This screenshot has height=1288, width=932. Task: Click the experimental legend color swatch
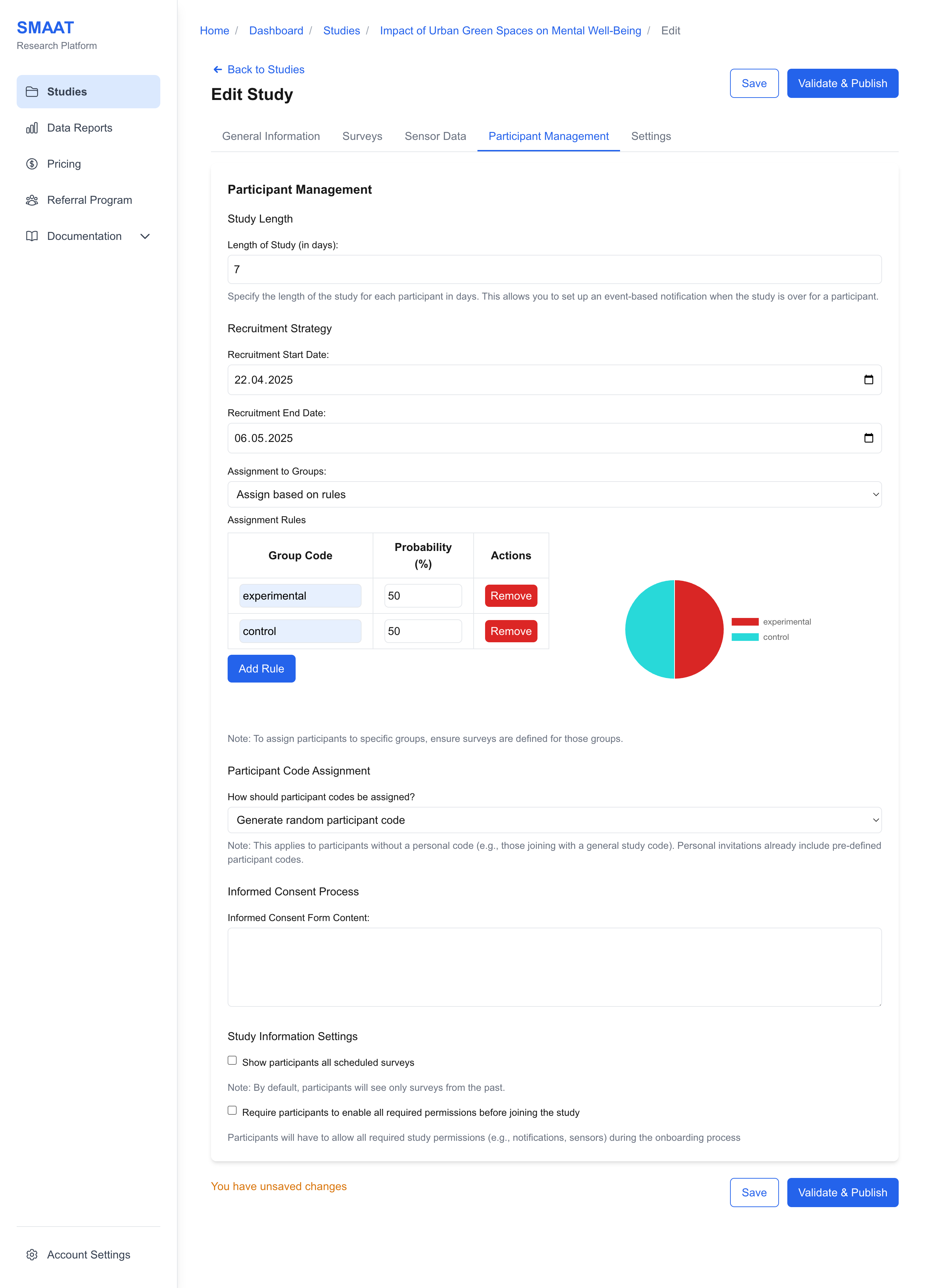pyautogui.click(x=745, y=621)
